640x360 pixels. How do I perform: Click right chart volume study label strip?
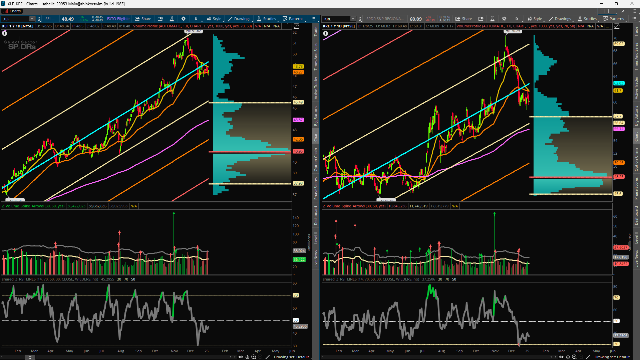pos(391,206)
